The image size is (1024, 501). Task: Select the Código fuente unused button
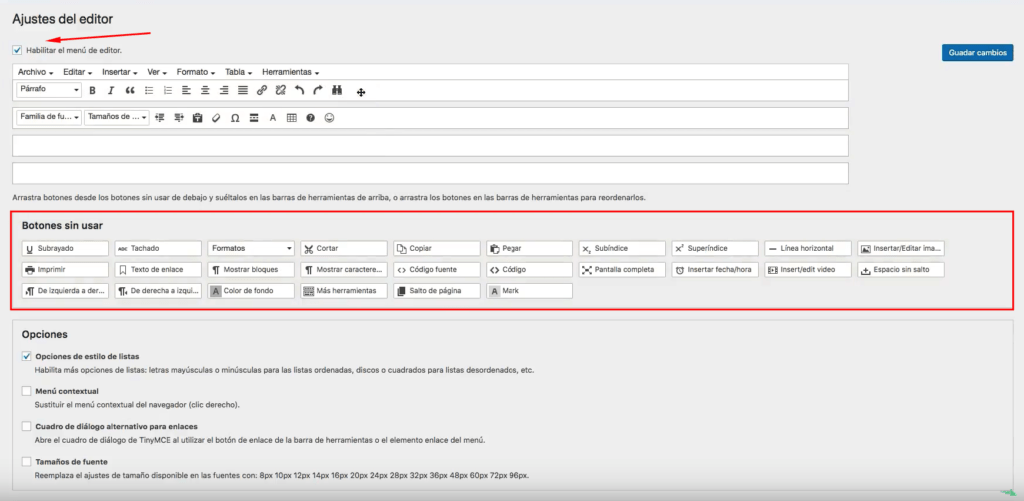click(437, 269)
